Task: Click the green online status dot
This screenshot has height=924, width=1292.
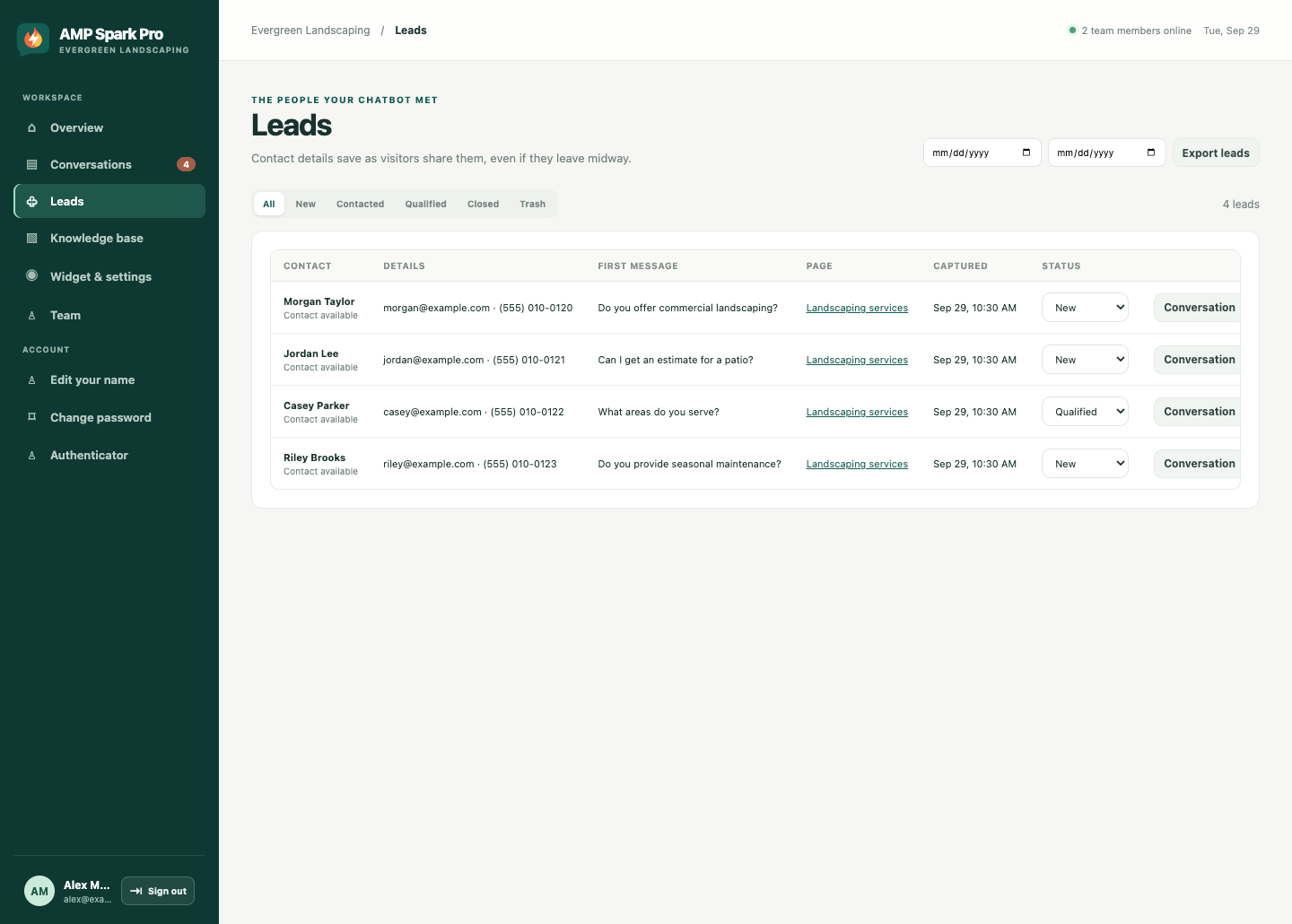Action: [1072, 31]
